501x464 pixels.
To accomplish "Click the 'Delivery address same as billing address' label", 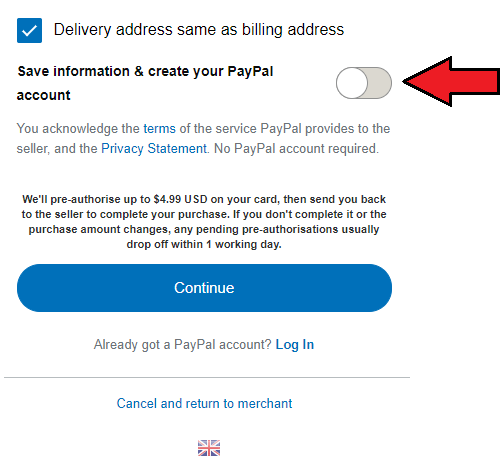I will point(199,30).
